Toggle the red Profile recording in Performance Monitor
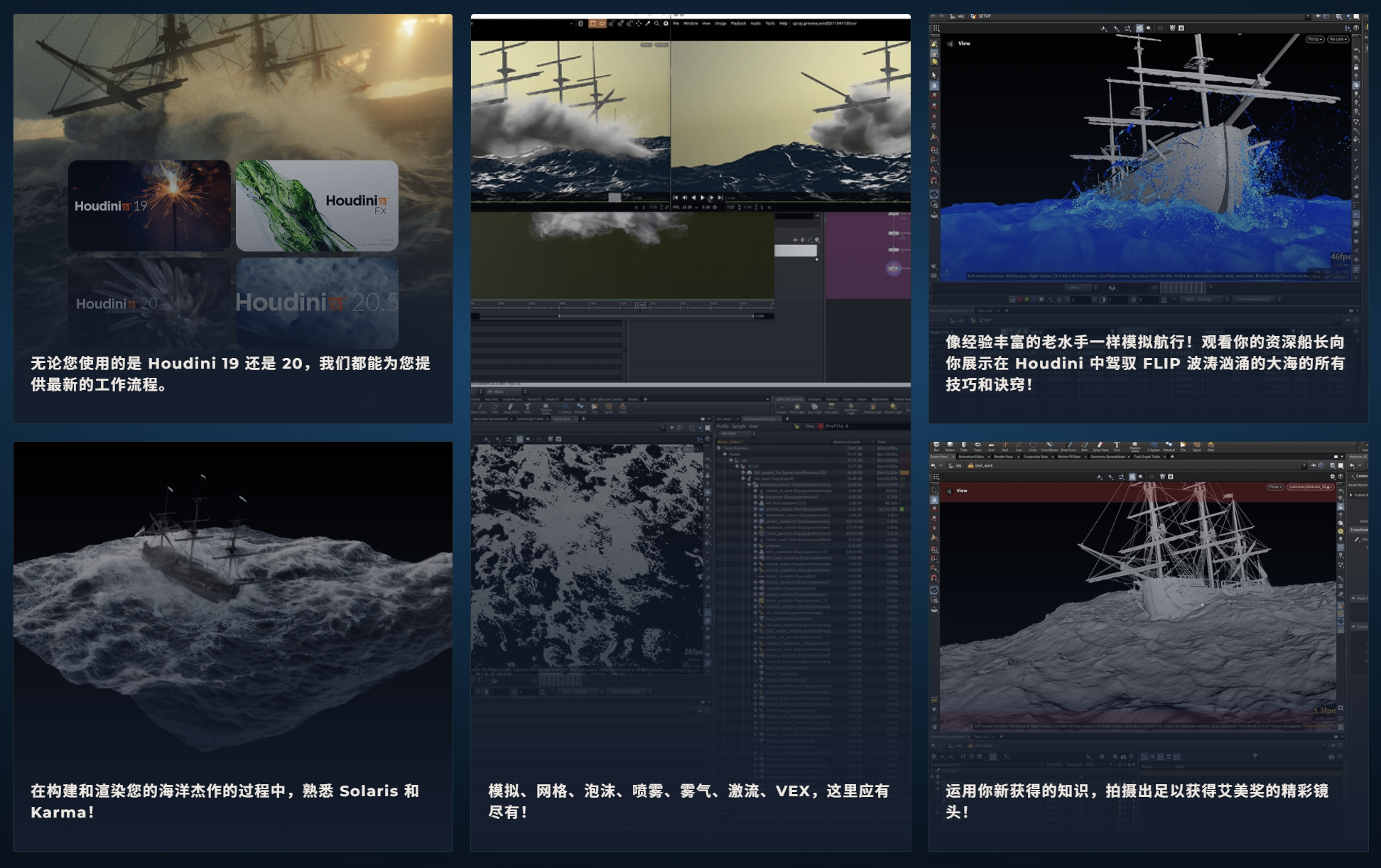 point(821,426)
